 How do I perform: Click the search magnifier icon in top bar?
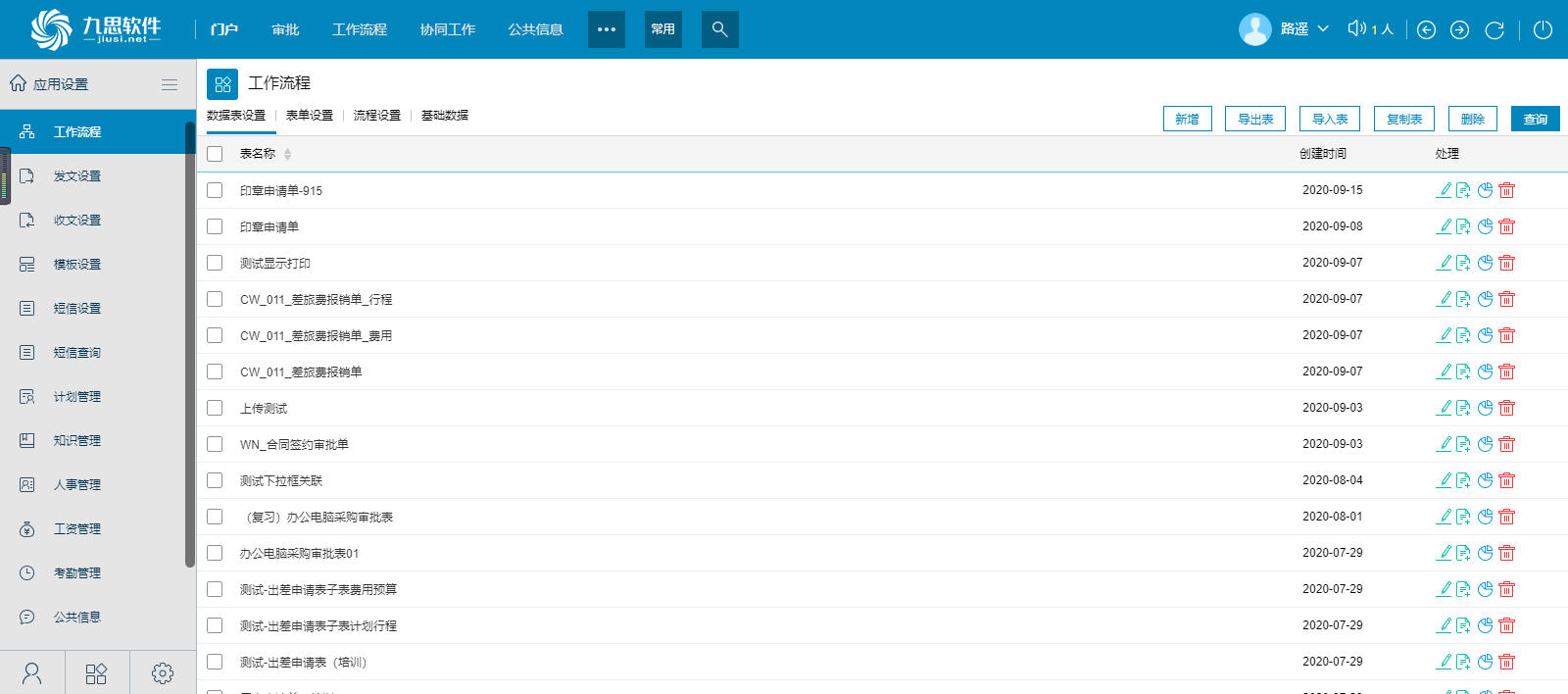[719, 29]
